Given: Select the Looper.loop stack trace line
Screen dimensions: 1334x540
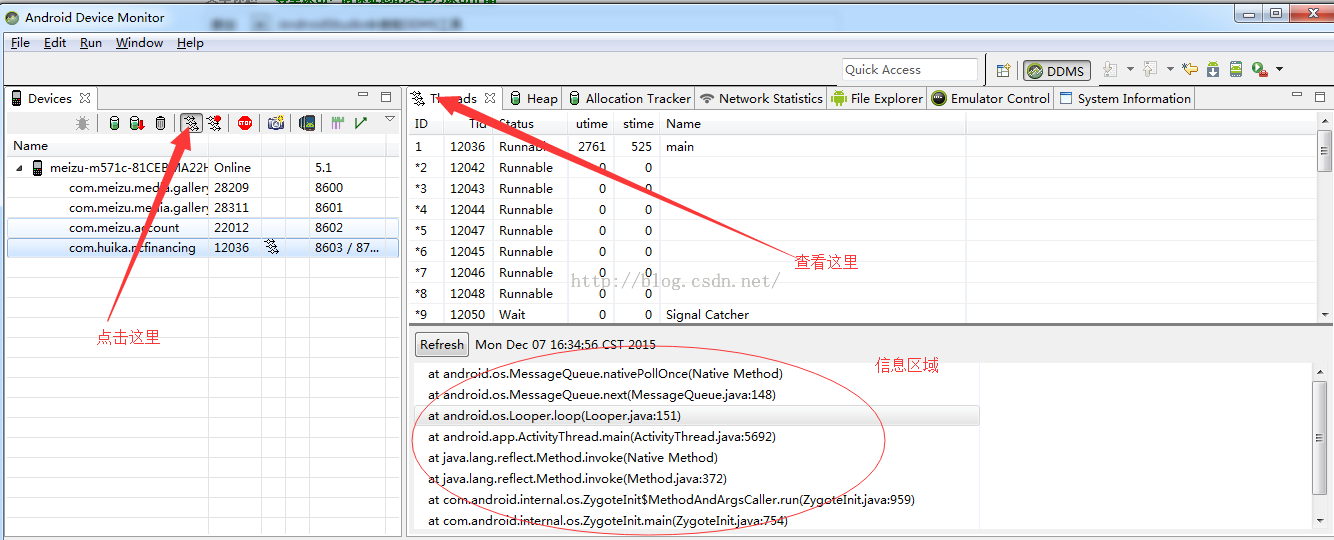Looking at the screenshot, I should click(696, 415).
